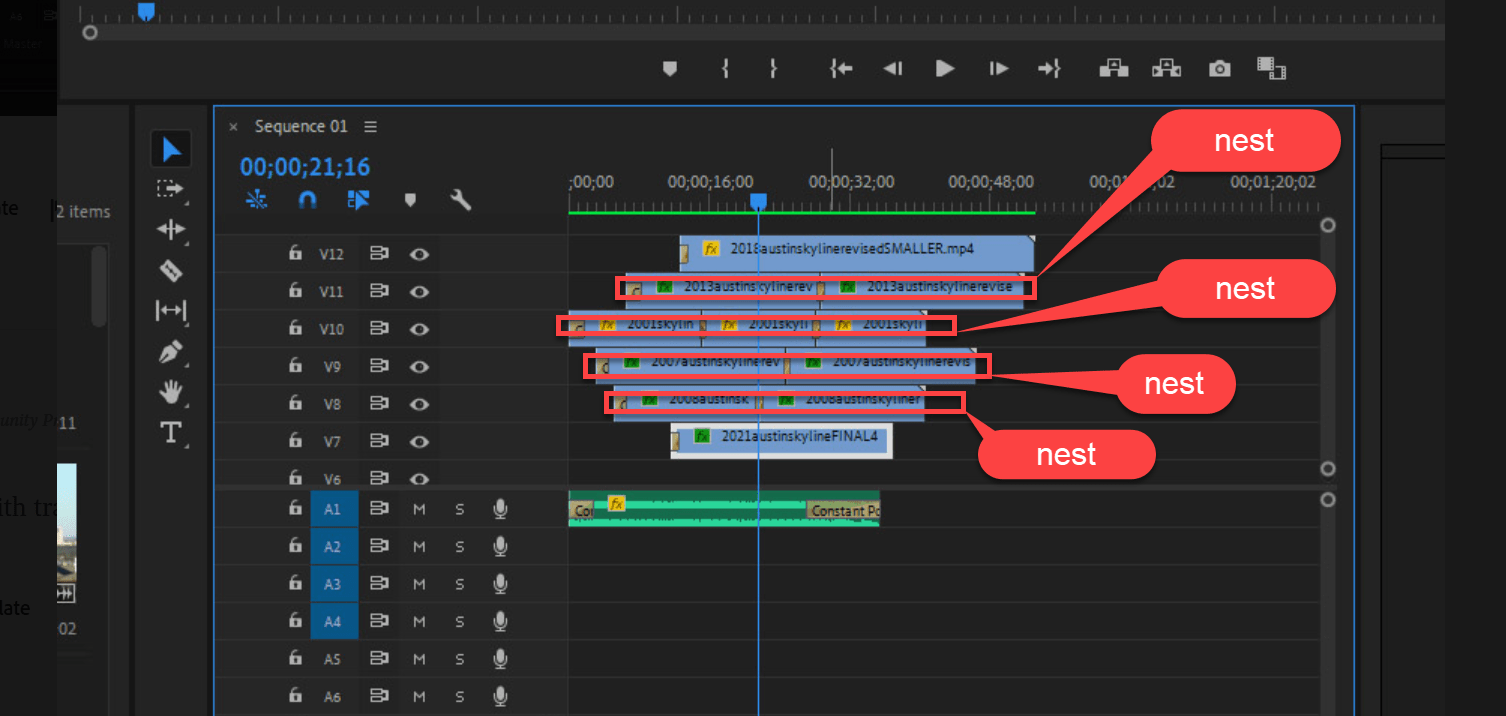Viewport: 1506px width, 716px height.
Task: Select the 2021austinskylineFINAL4 clip on V7
Action: (x=780, y=440)
